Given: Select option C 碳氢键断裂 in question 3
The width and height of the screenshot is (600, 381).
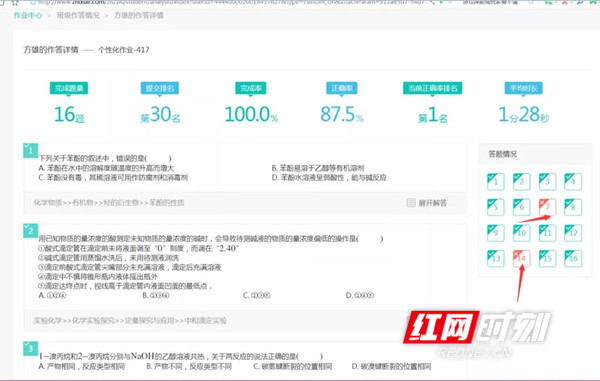Looking at the screenshot, I should coord(293,366).
